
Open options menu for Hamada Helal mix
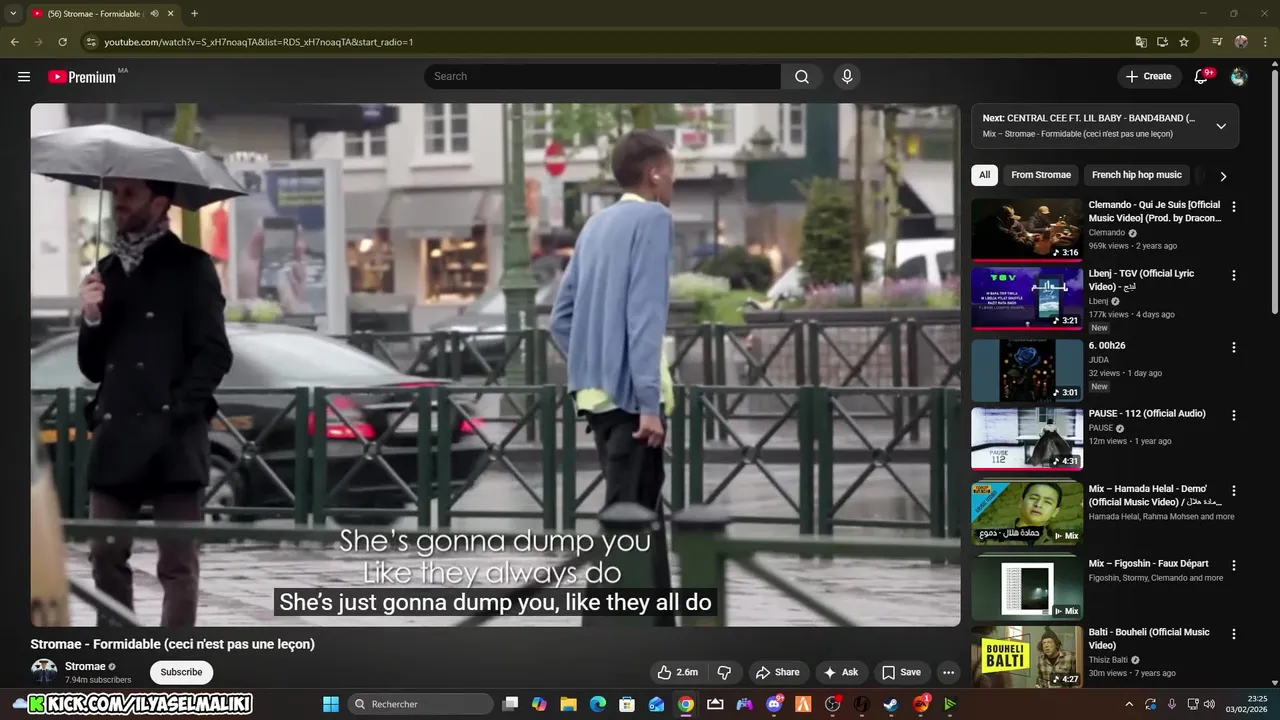pos(1233,491)
